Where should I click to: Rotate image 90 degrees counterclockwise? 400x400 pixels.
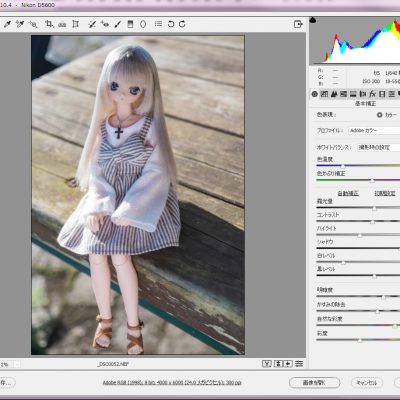point(171,24)
